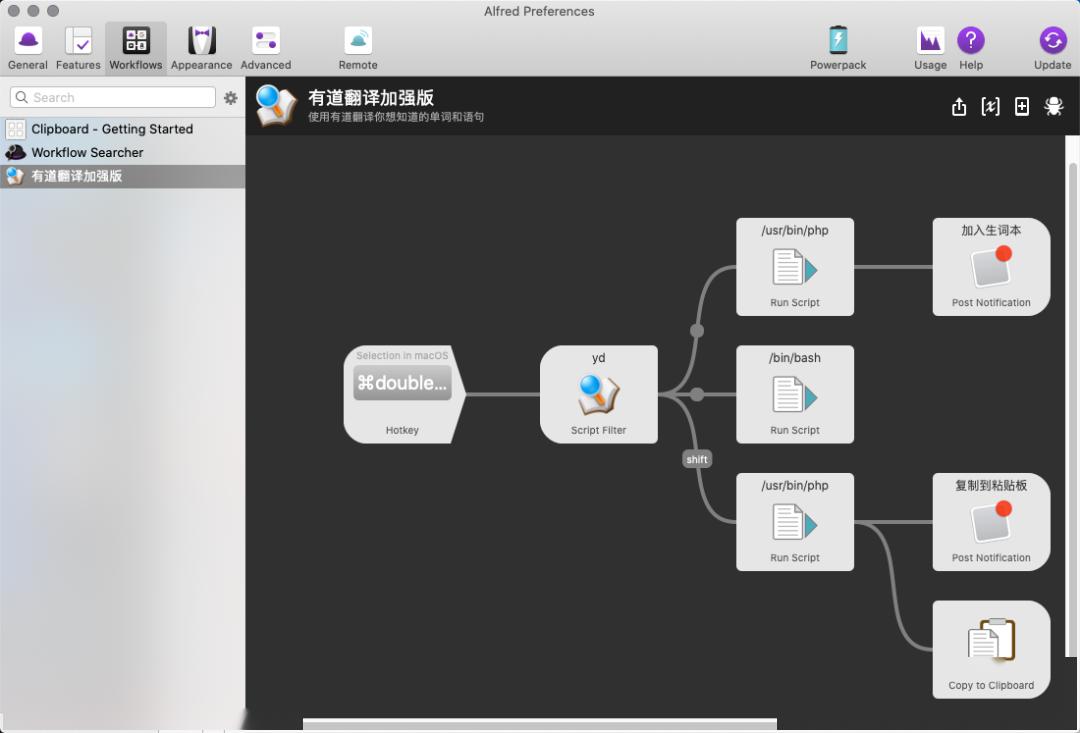This screenshot has width=1080, height=733.
Task: Click the canvas horizontal scrollbar
Action: point(540,723)
